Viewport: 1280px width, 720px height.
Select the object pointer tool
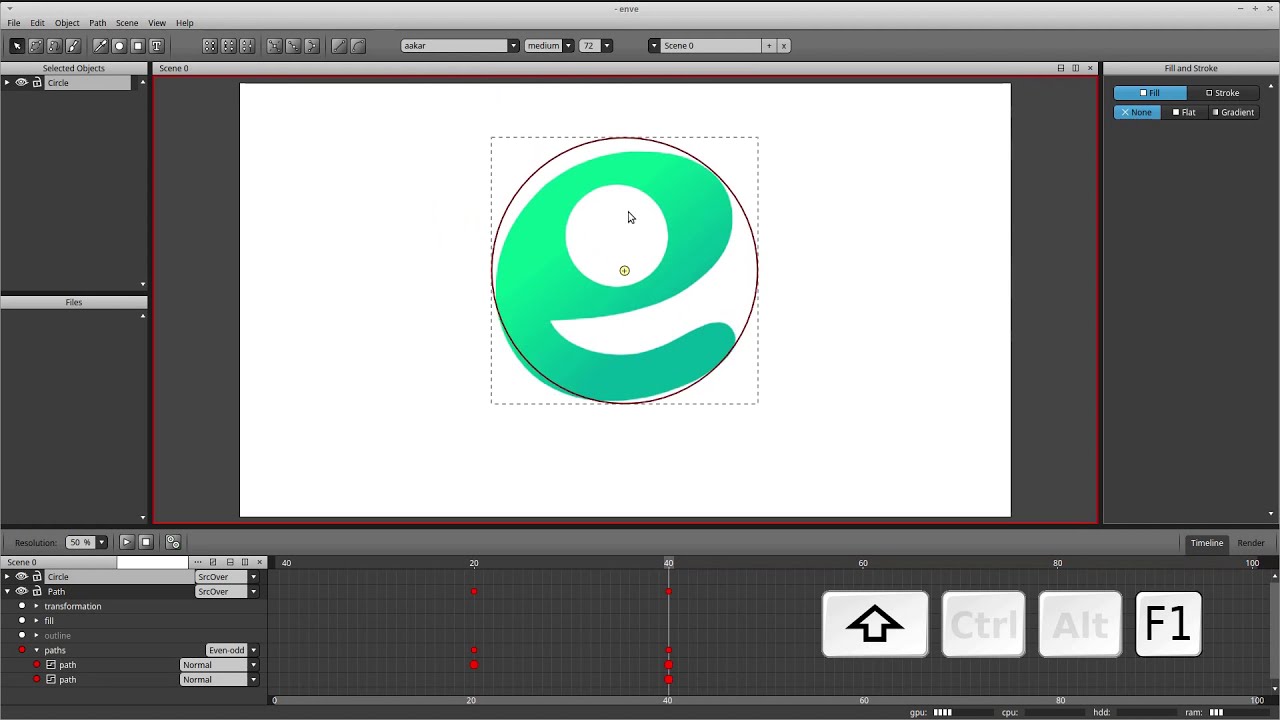[17, 46]
